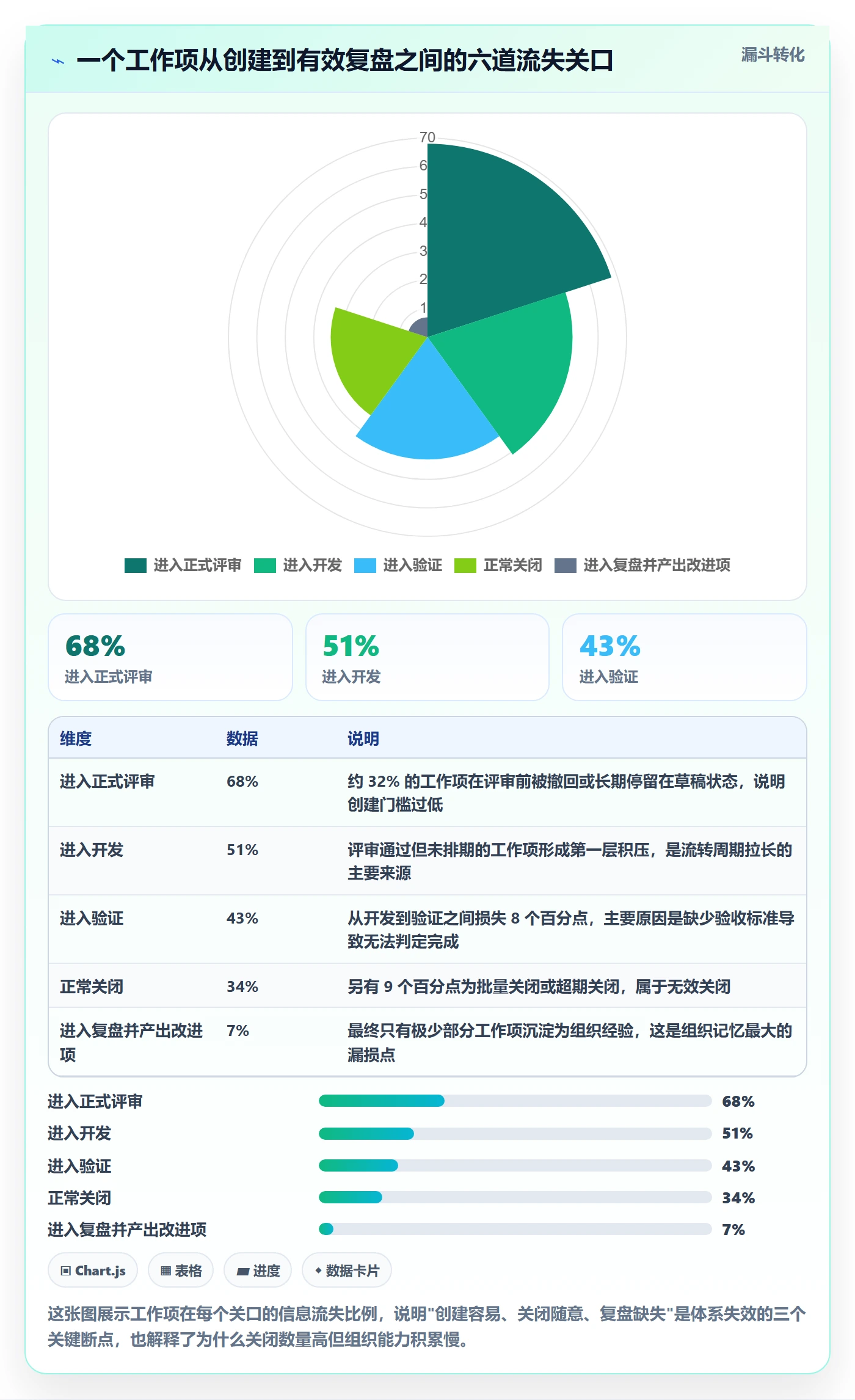Click the 数据 column header

click(242, 738)
